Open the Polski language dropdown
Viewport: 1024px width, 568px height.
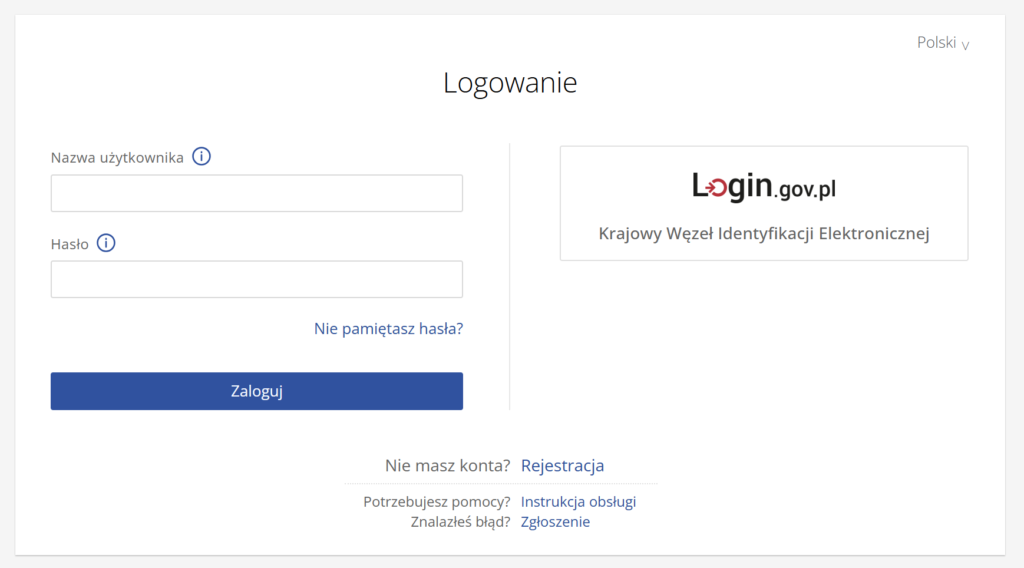tap(942, 43)
